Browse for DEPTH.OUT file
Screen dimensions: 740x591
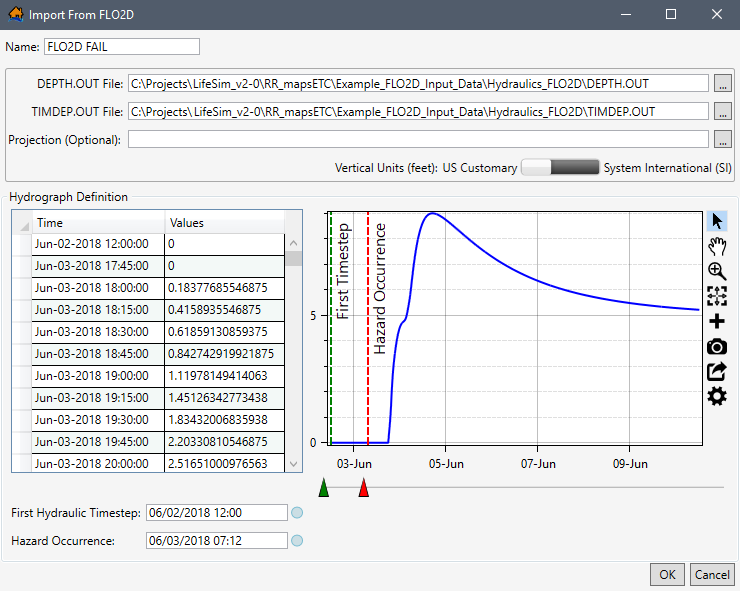[723, 84]
